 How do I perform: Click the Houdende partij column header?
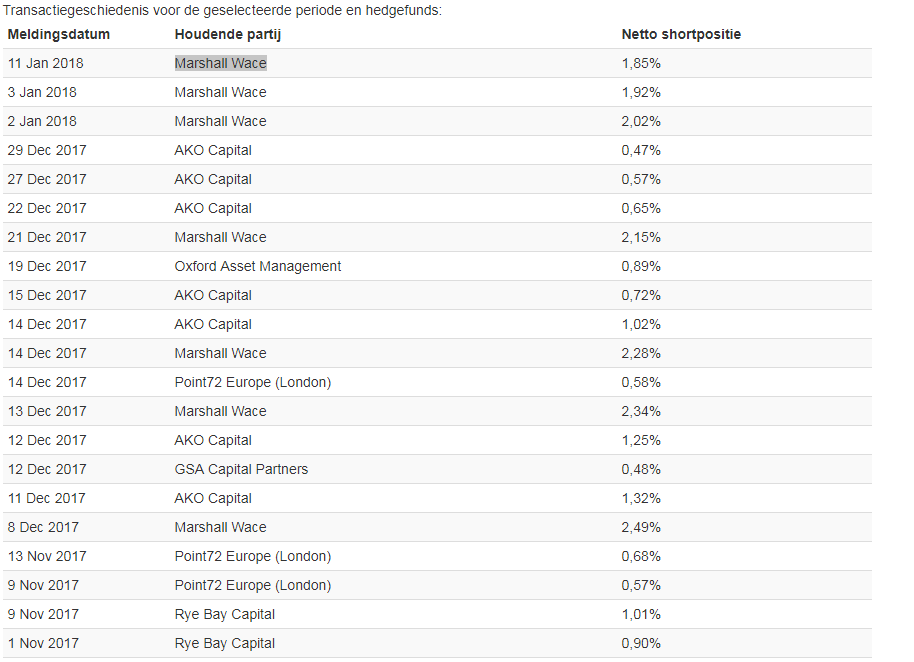(x=226, y=34)
